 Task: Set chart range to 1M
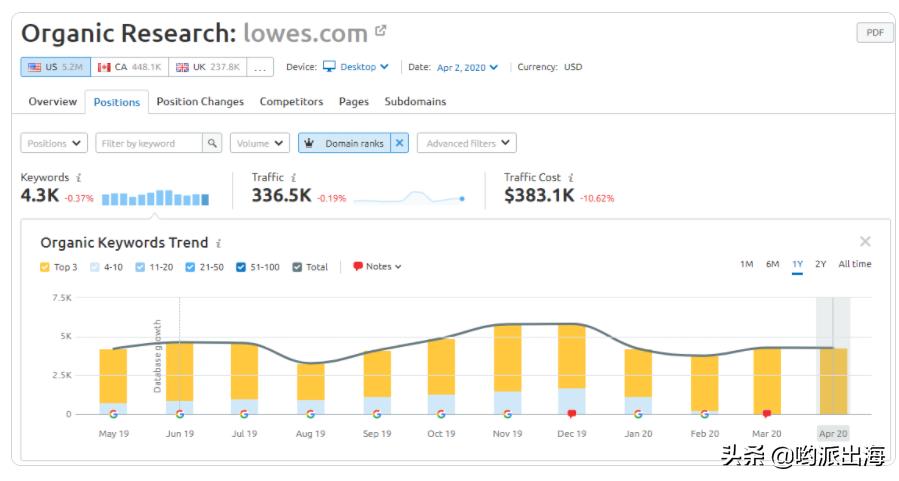(x=746, y=264)
